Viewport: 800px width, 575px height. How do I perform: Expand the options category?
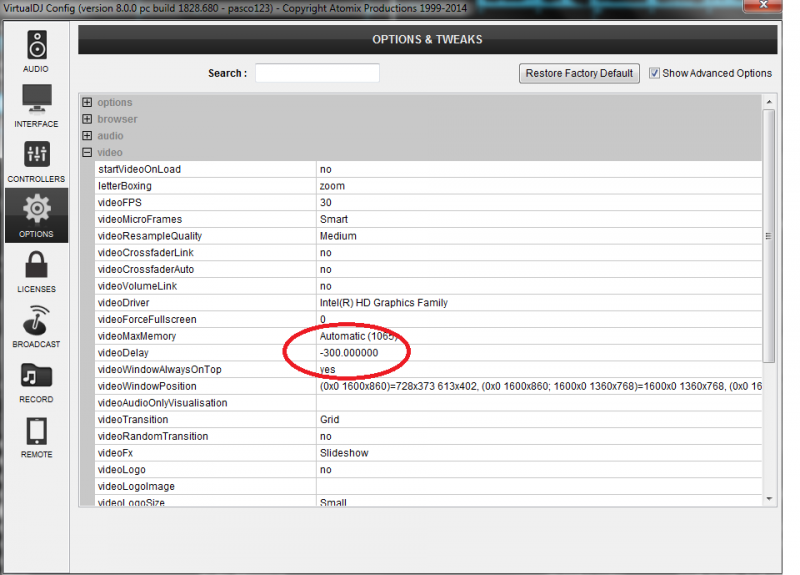[87, 103]
